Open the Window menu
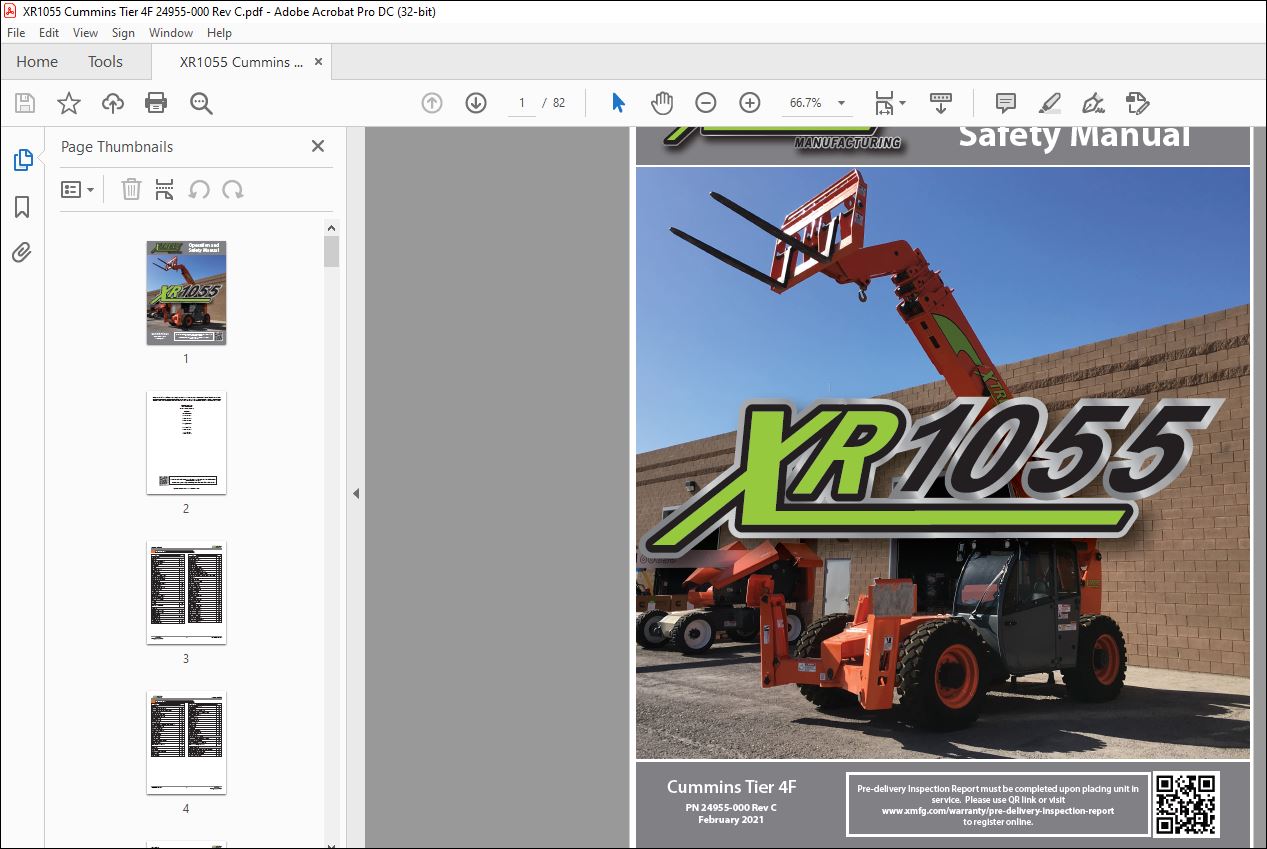The height and width of the screenshot is (849, 1267). point(171,33)
